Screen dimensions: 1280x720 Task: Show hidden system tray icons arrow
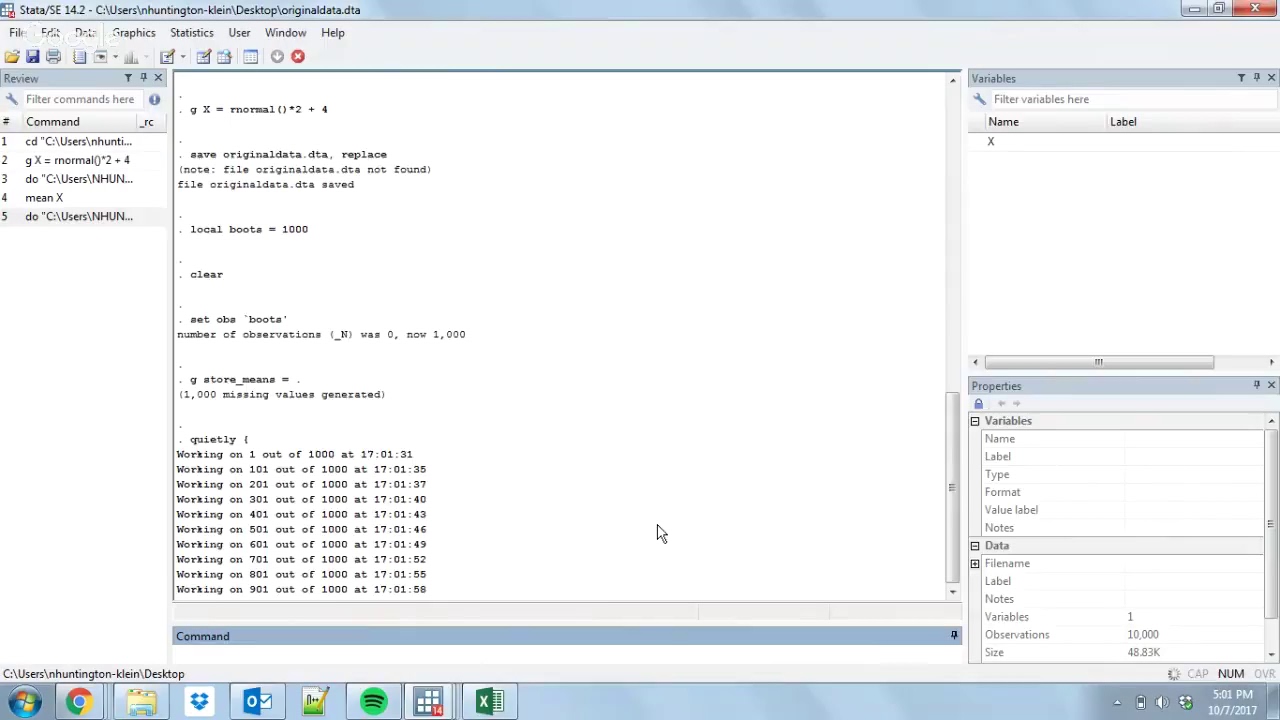click(1117, 702)
